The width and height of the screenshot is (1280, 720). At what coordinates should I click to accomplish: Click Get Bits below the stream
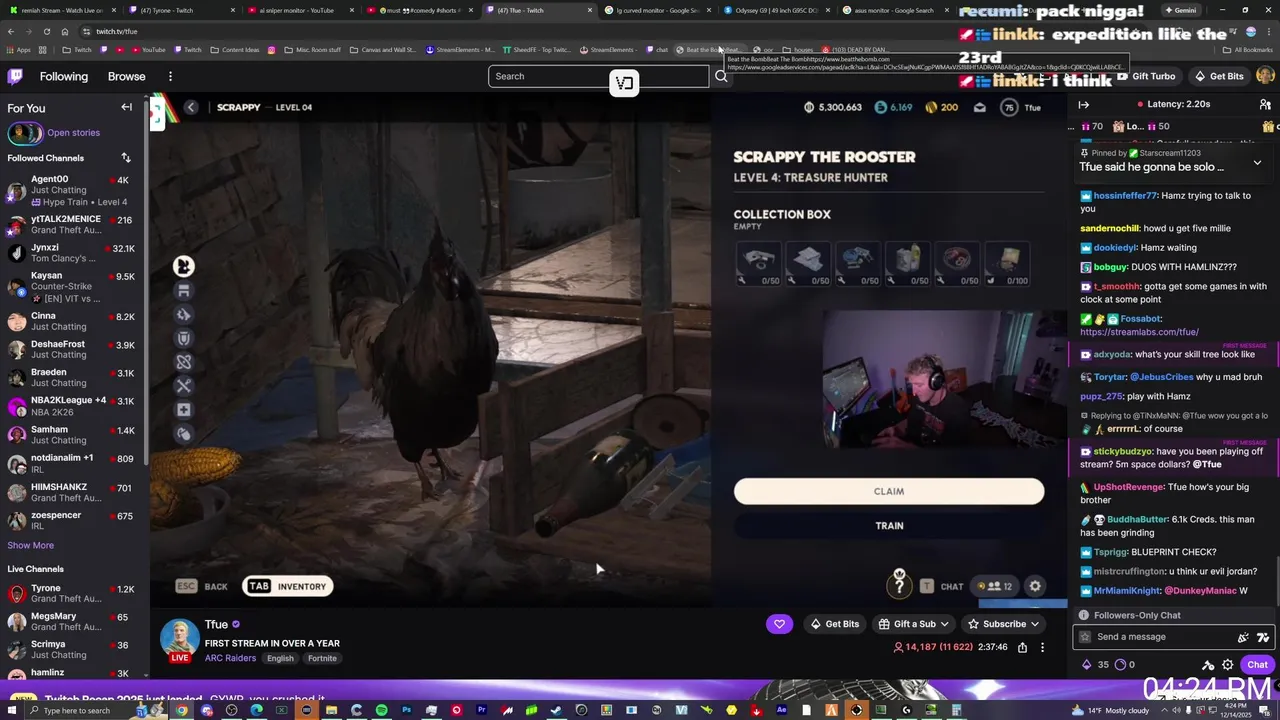(834, 624)
